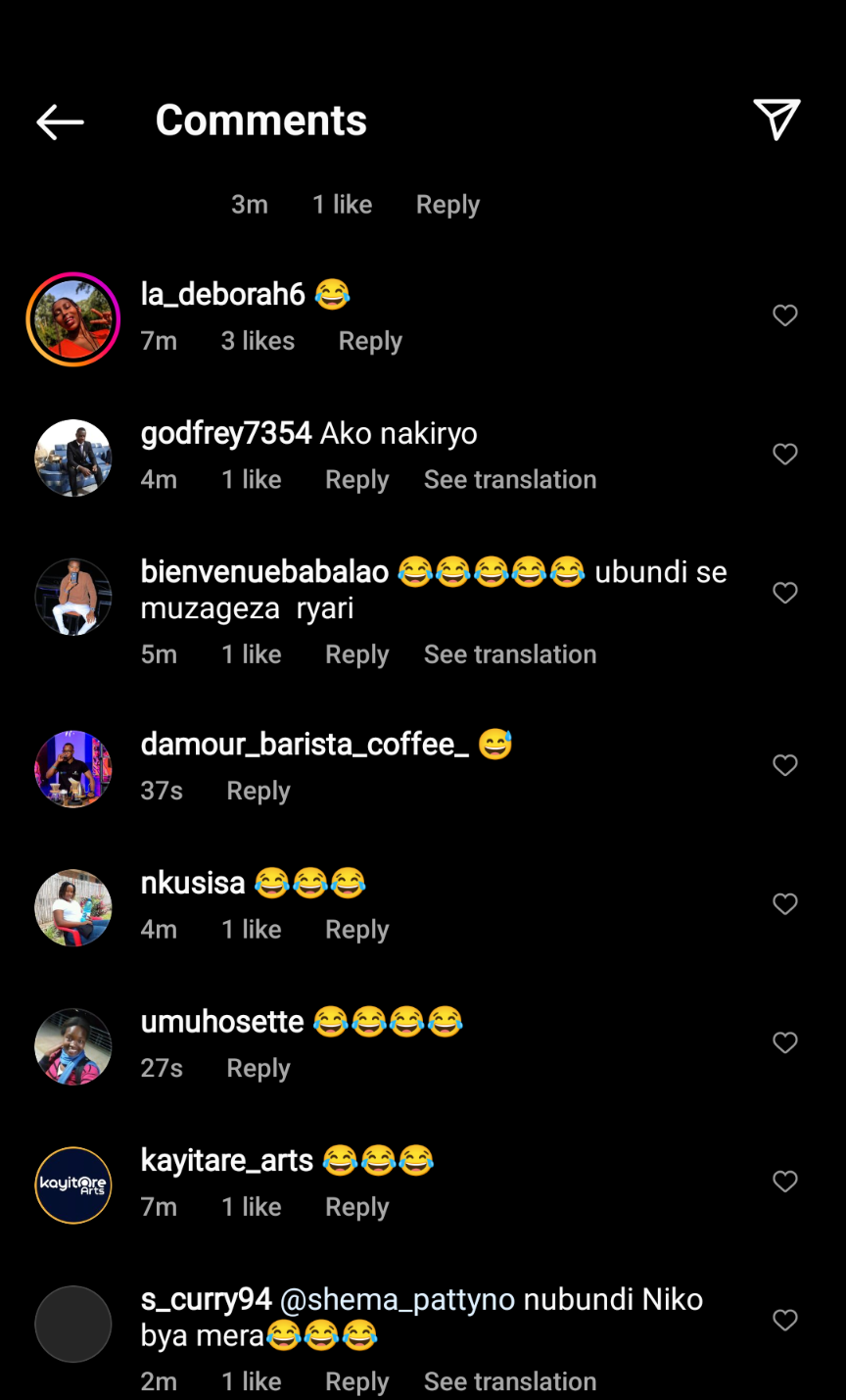Viewport: 846px width, 1400px height.
Task: View the 3 likes on la_deborah6's comment
Action: 258,341
